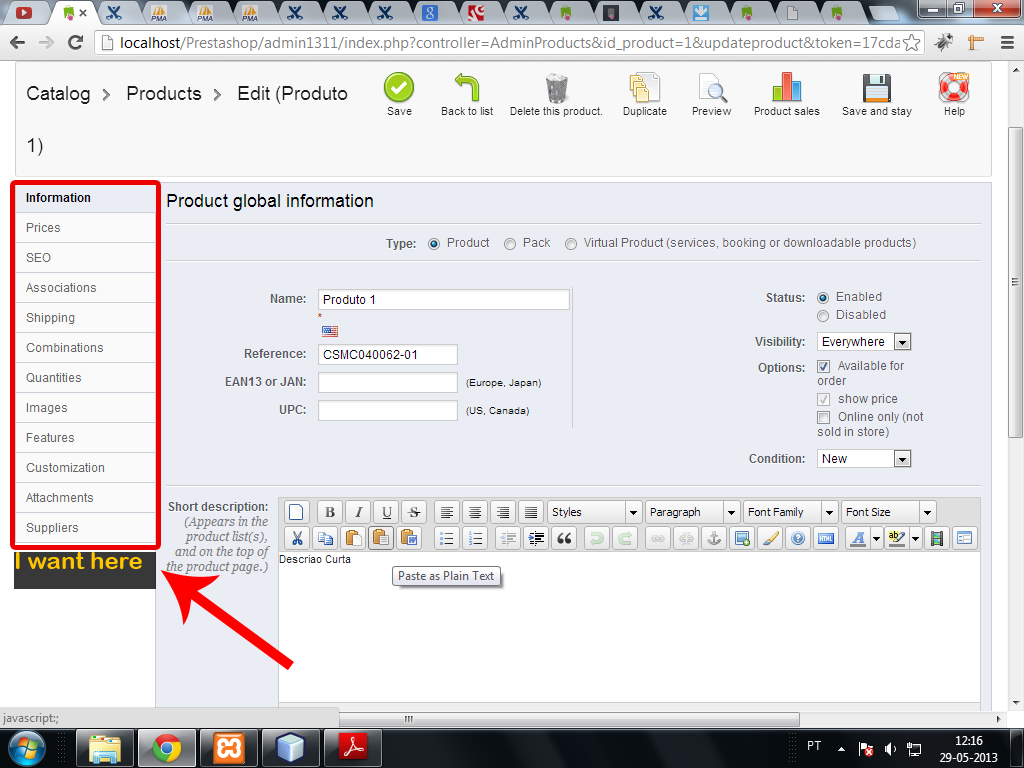Align text right in editor
The width and height of the screenshot is (1024, 768).
point(503,512)
